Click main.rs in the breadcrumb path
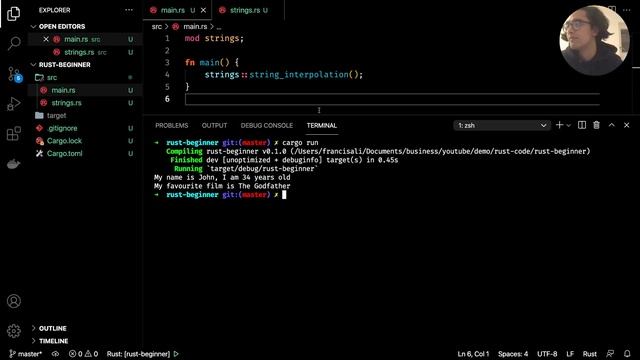The image size is (640, 360). [195, 27]
